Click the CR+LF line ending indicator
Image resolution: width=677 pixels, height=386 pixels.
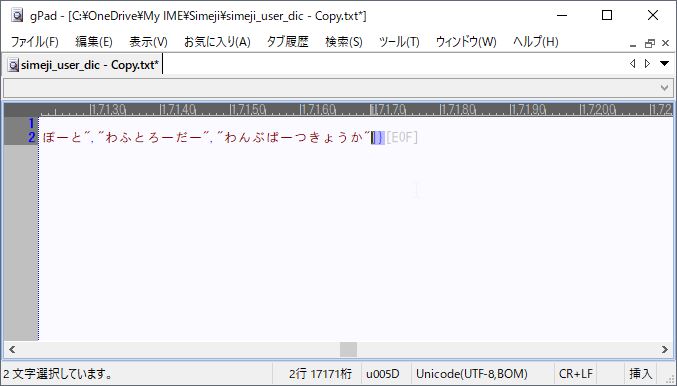tap(576, 373)
